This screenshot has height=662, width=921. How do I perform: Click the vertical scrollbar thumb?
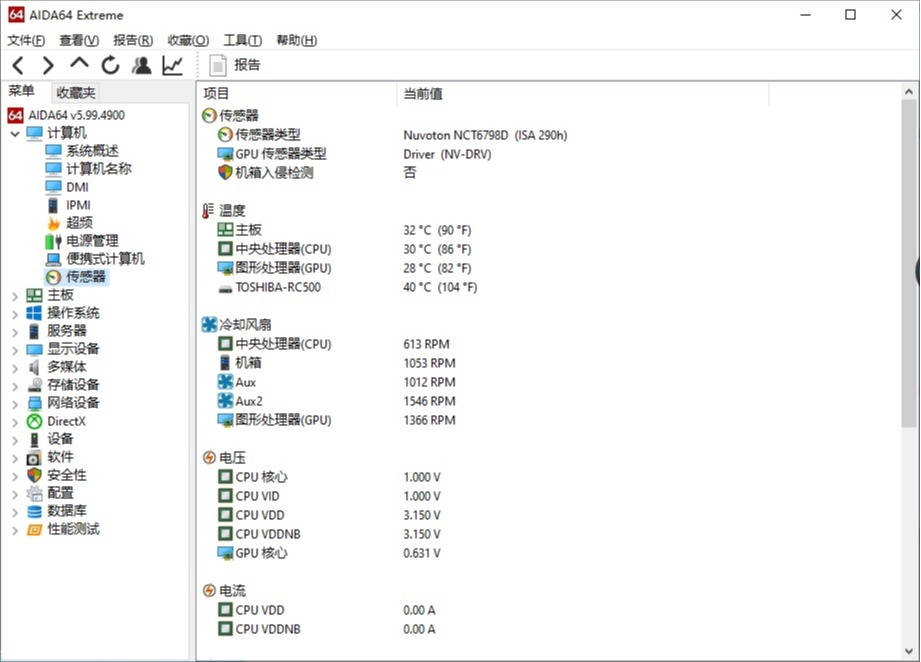909,264
